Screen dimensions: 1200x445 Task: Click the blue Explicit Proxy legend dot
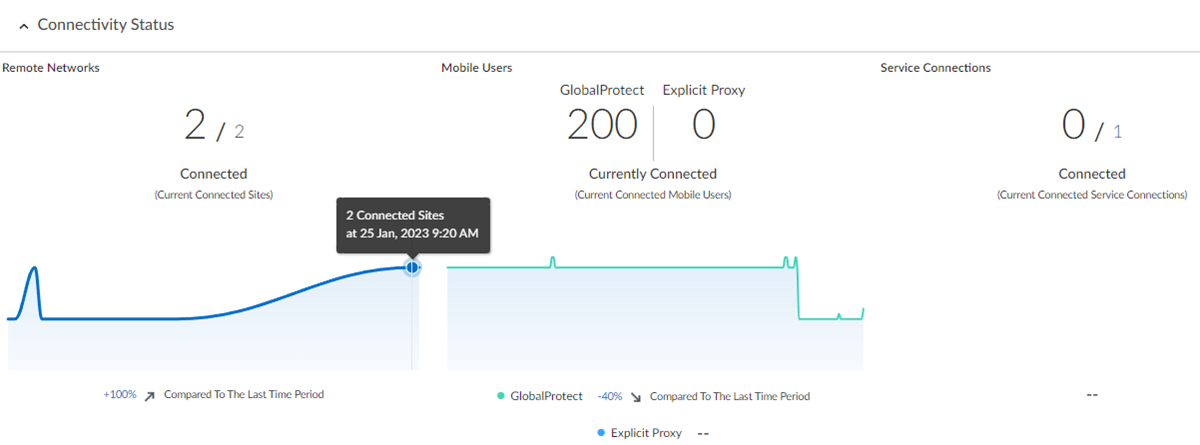pos(600,433)
